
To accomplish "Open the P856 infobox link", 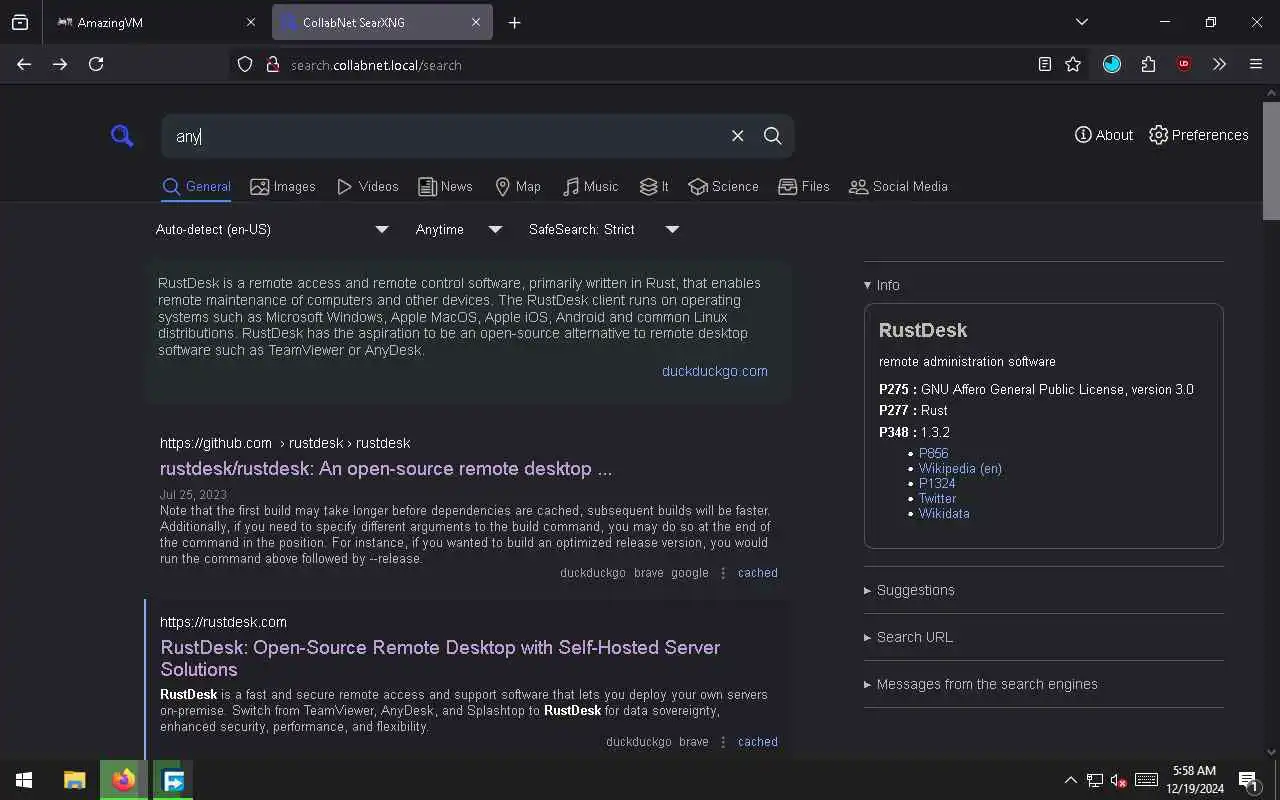I will click(933, 453).
